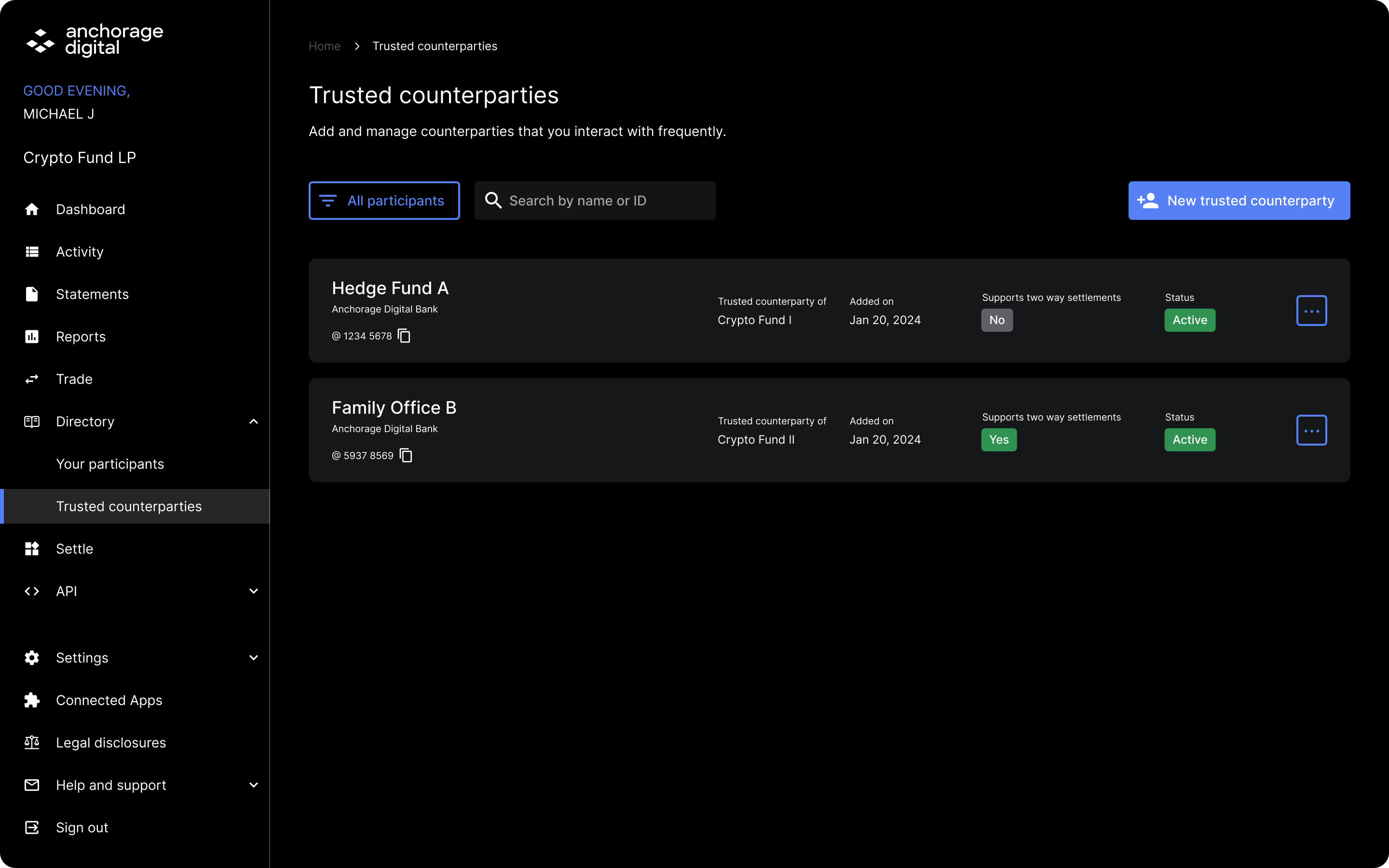This screenshot has height=868, width=1389.
Task: Copy Family Office B ID 5937 8569
Action: 406,455
